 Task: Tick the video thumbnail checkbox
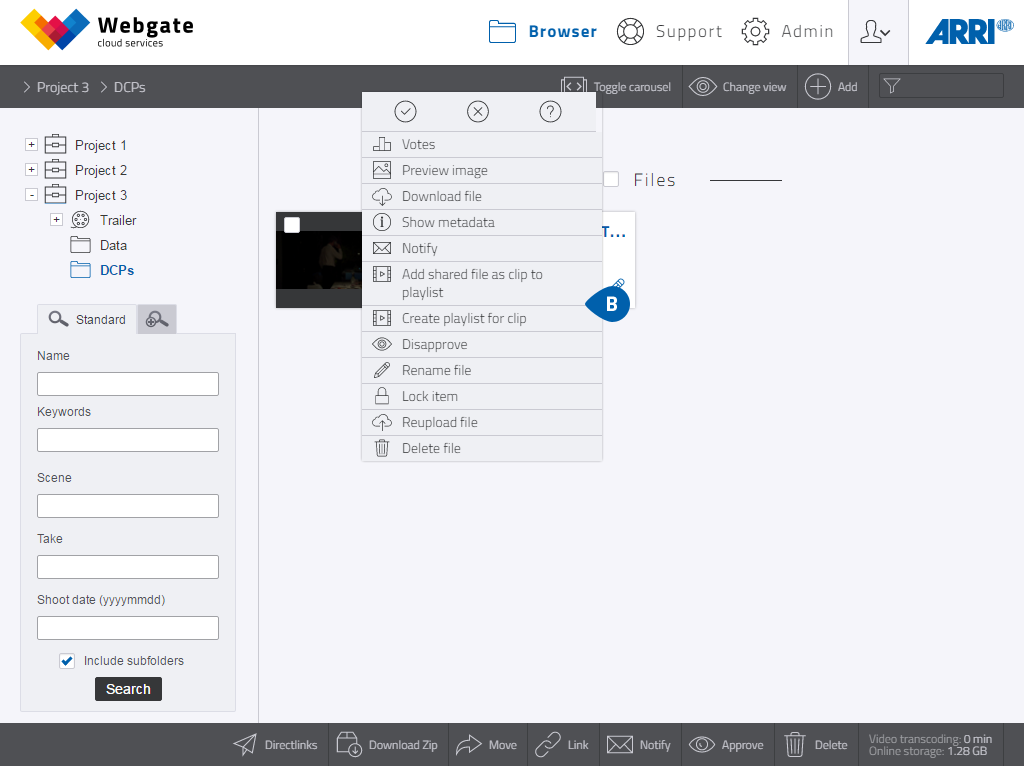292,225
